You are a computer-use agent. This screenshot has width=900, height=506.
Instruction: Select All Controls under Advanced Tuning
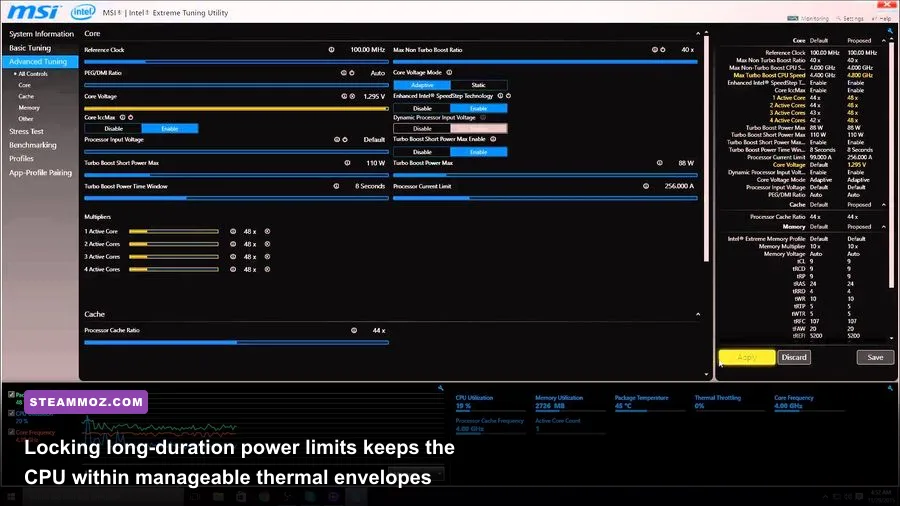click(x=33, y=74)
